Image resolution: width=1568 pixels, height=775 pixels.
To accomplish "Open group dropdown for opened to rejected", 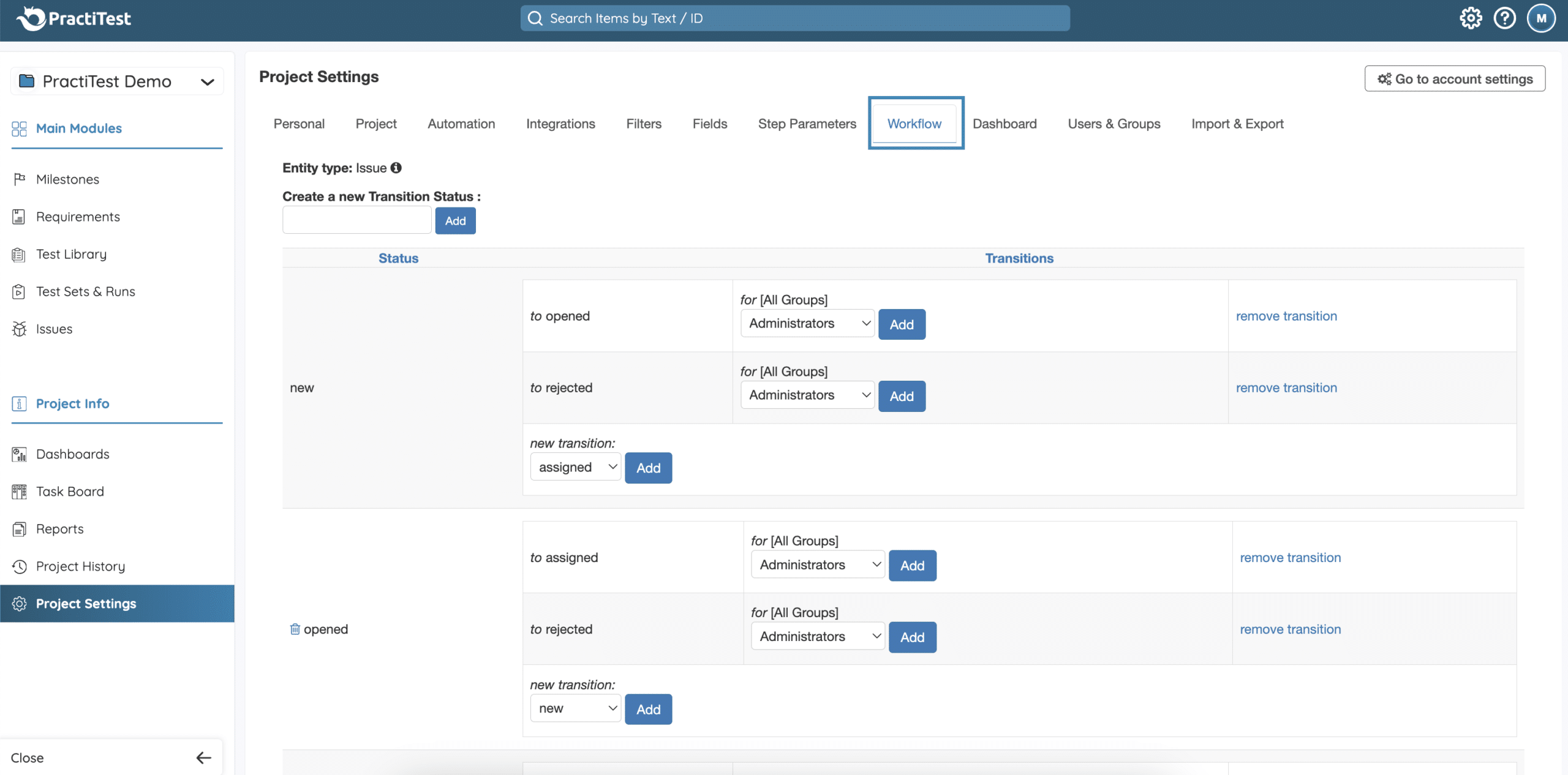I will pyautogui.click(x=818, y=636).
